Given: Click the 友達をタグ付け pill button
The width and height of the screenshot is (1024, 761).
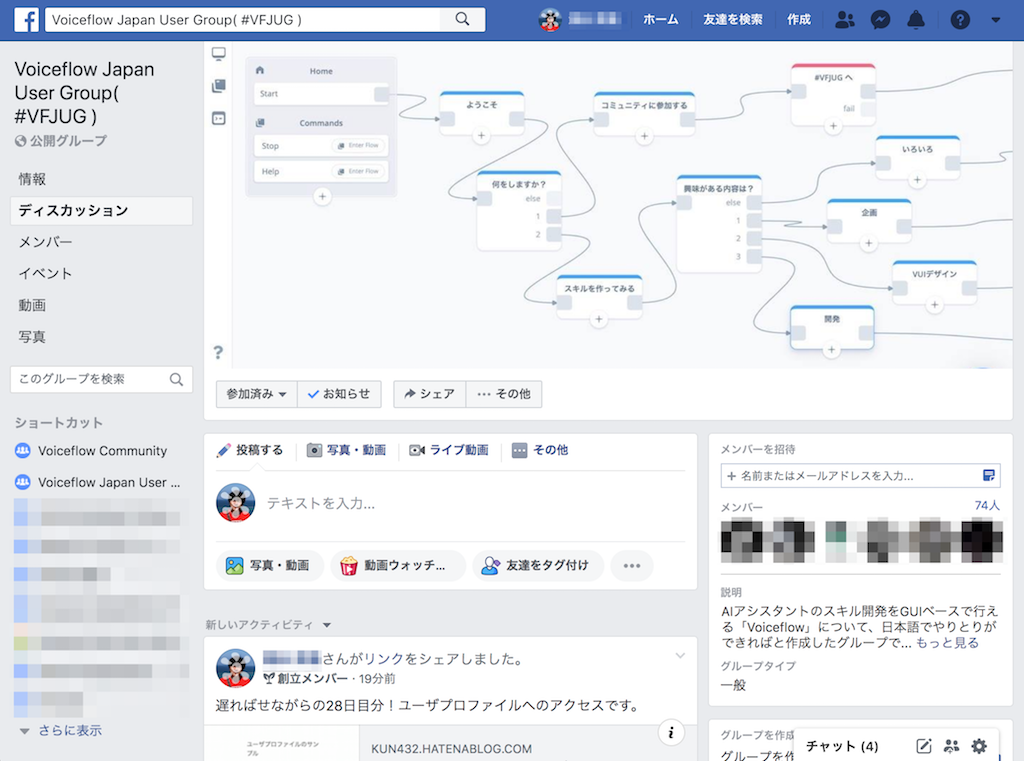Looking at the screenshot, I should 537,565.
